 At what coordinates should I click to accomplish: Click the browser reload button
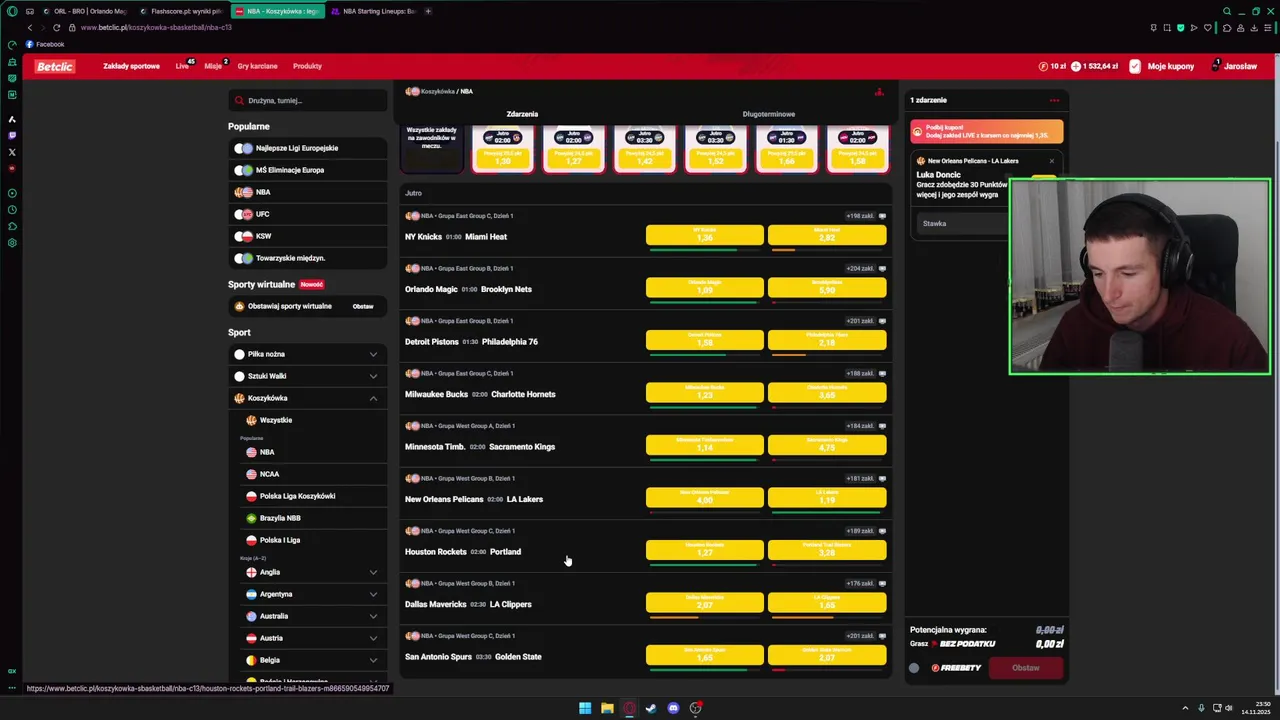56,28
